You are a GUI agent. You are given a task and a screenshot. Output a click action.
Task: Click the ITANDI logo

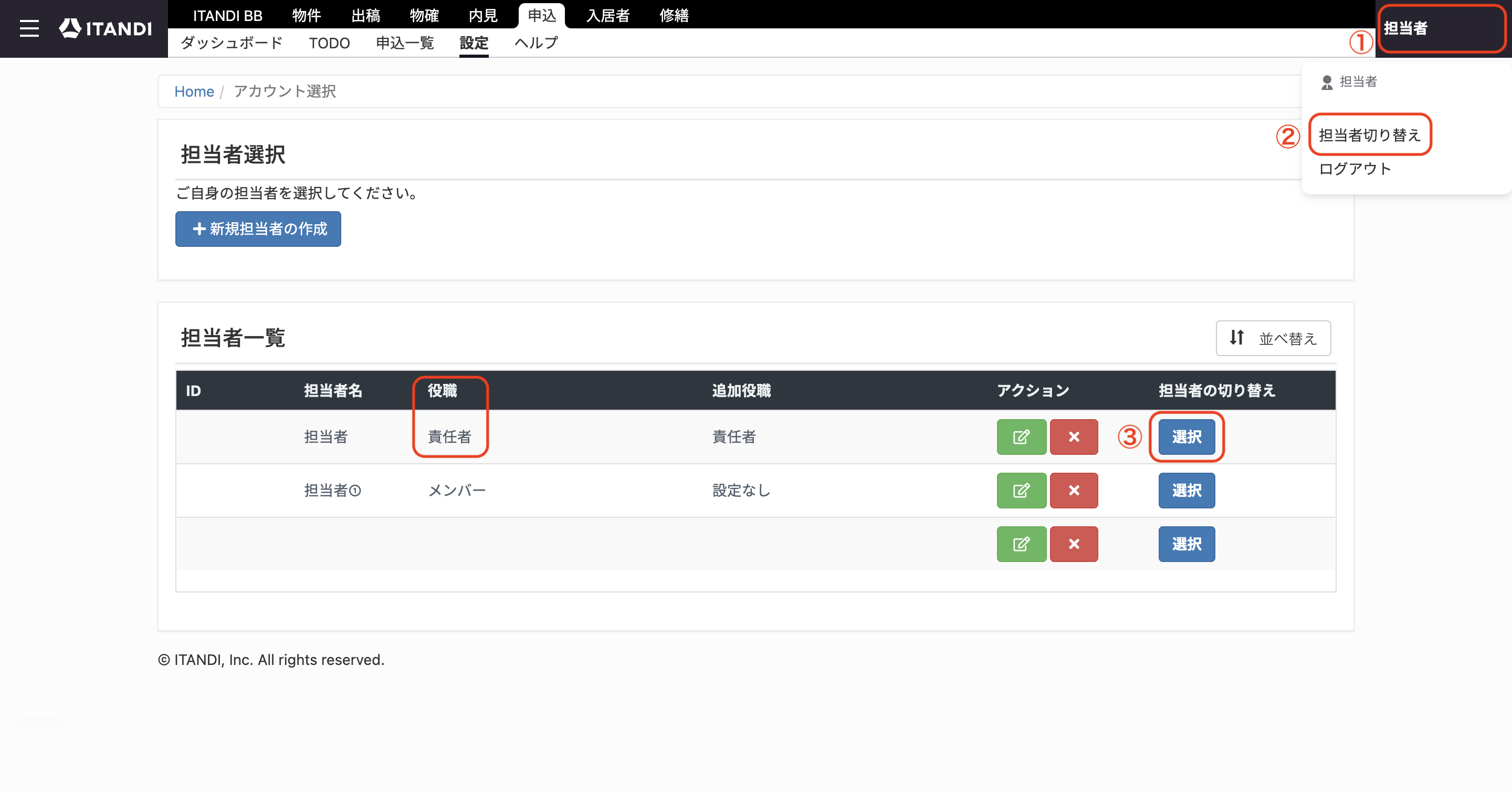coord(106,28)
